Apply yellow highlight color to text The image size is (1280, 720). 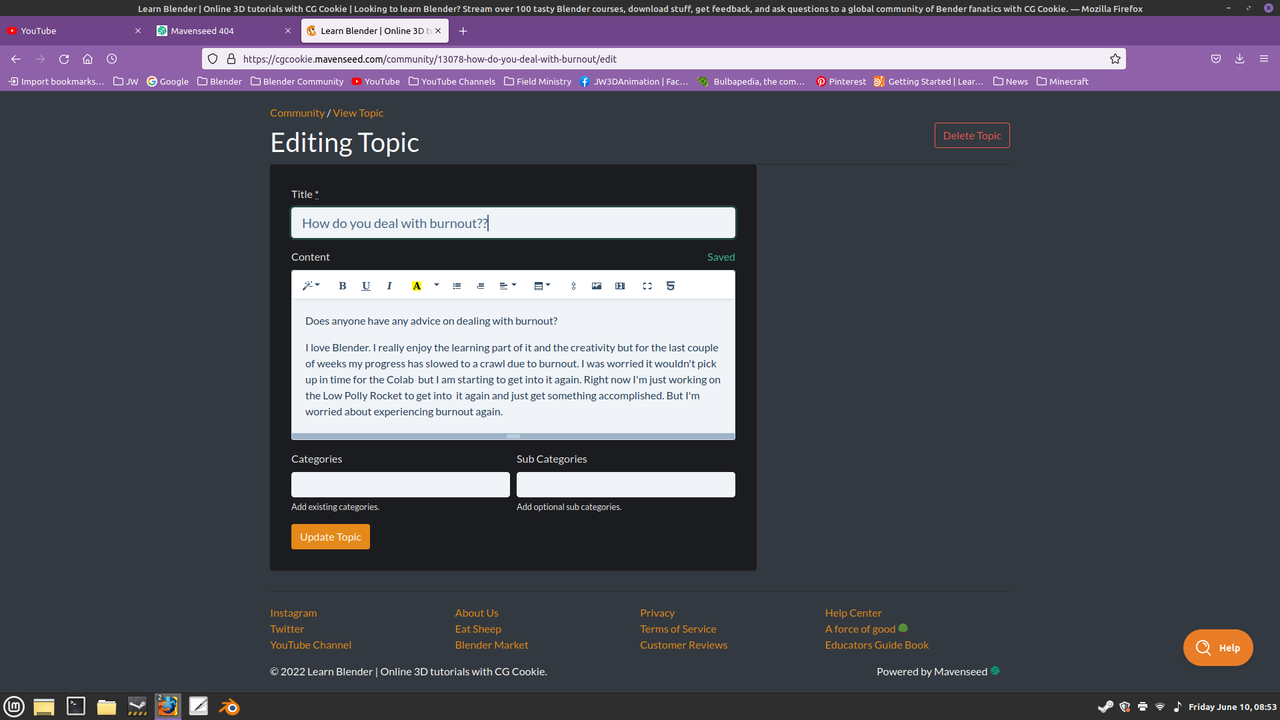click(416, 285)
